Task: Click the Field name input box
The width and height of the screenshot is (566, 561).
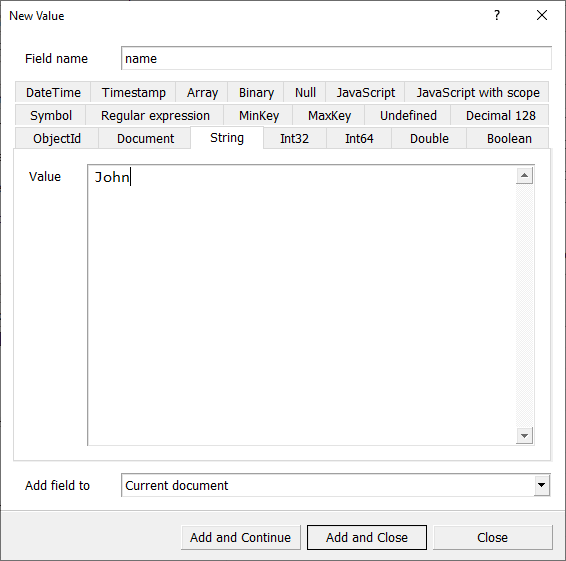Action: [x=336, y=58]
